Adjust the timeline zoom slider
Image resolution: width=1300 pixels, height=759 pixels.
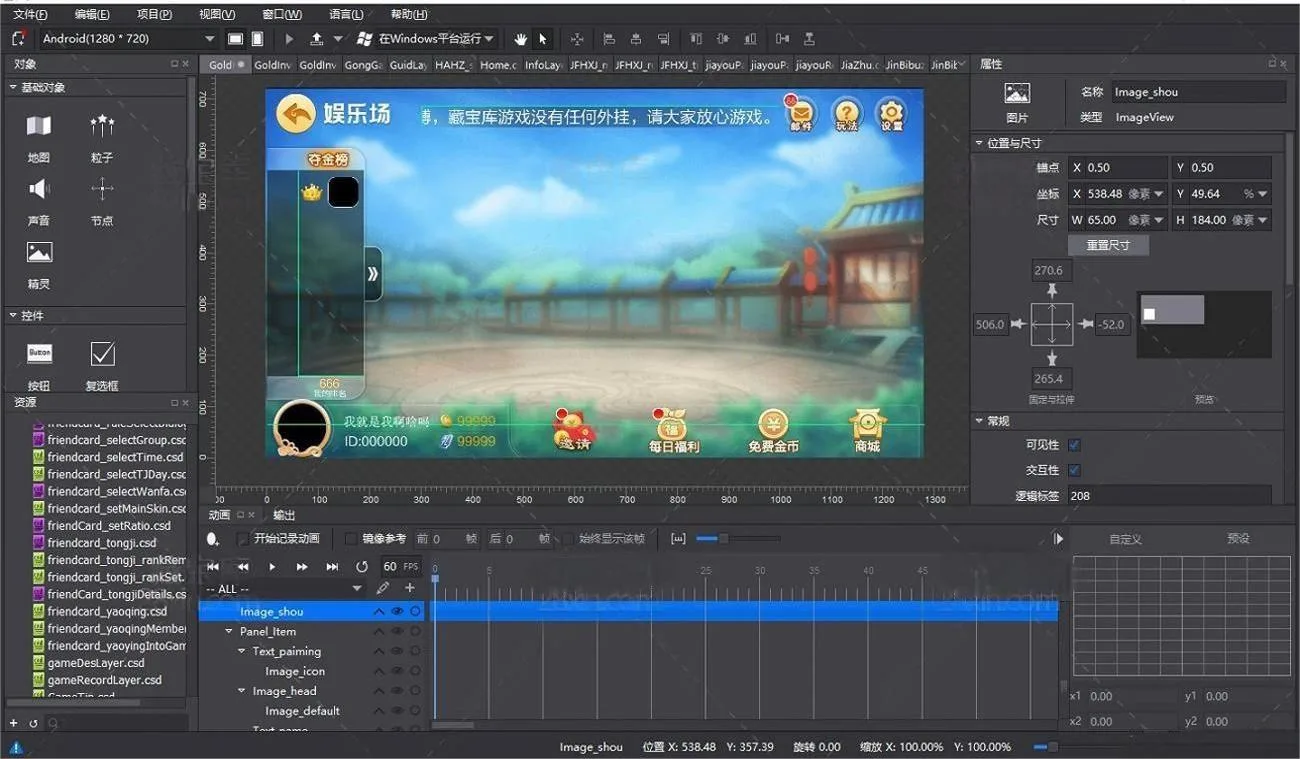[723, 539]
